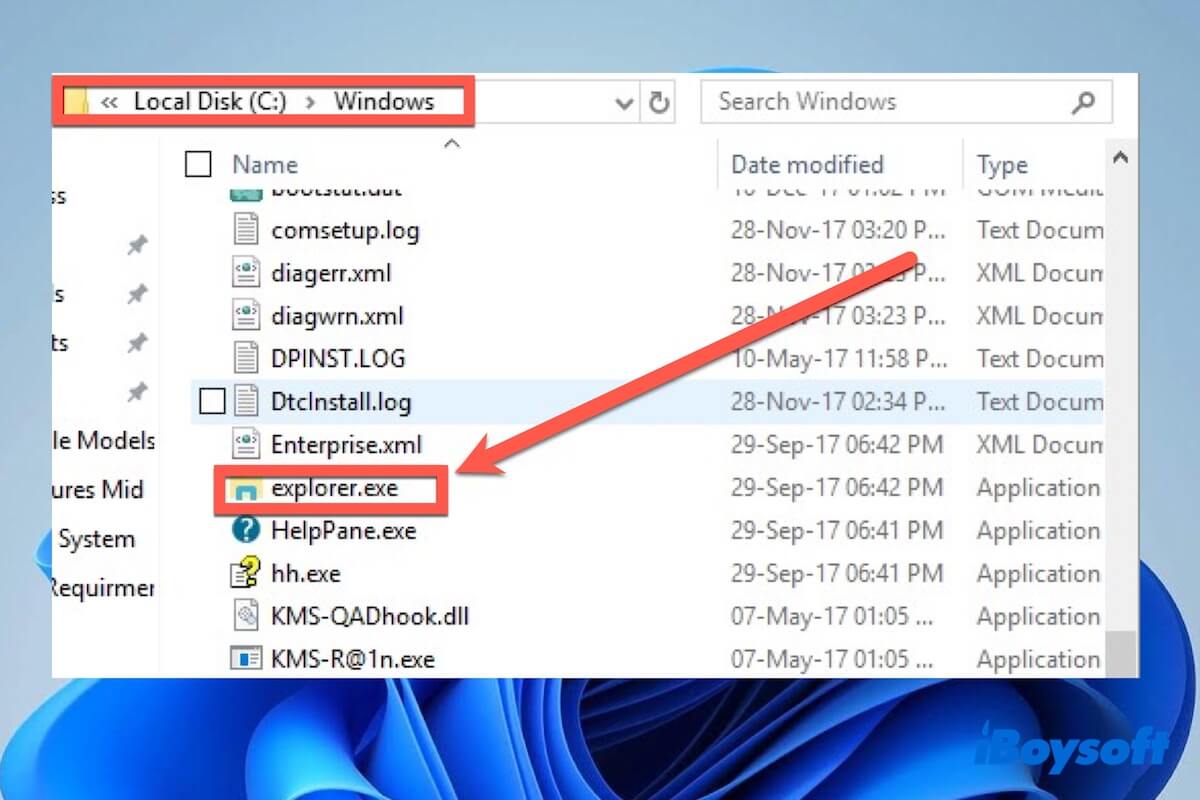Click the KMS-R@1n.exe application icon
This screenshot has width=1200, height=800.
coord(246,659)
